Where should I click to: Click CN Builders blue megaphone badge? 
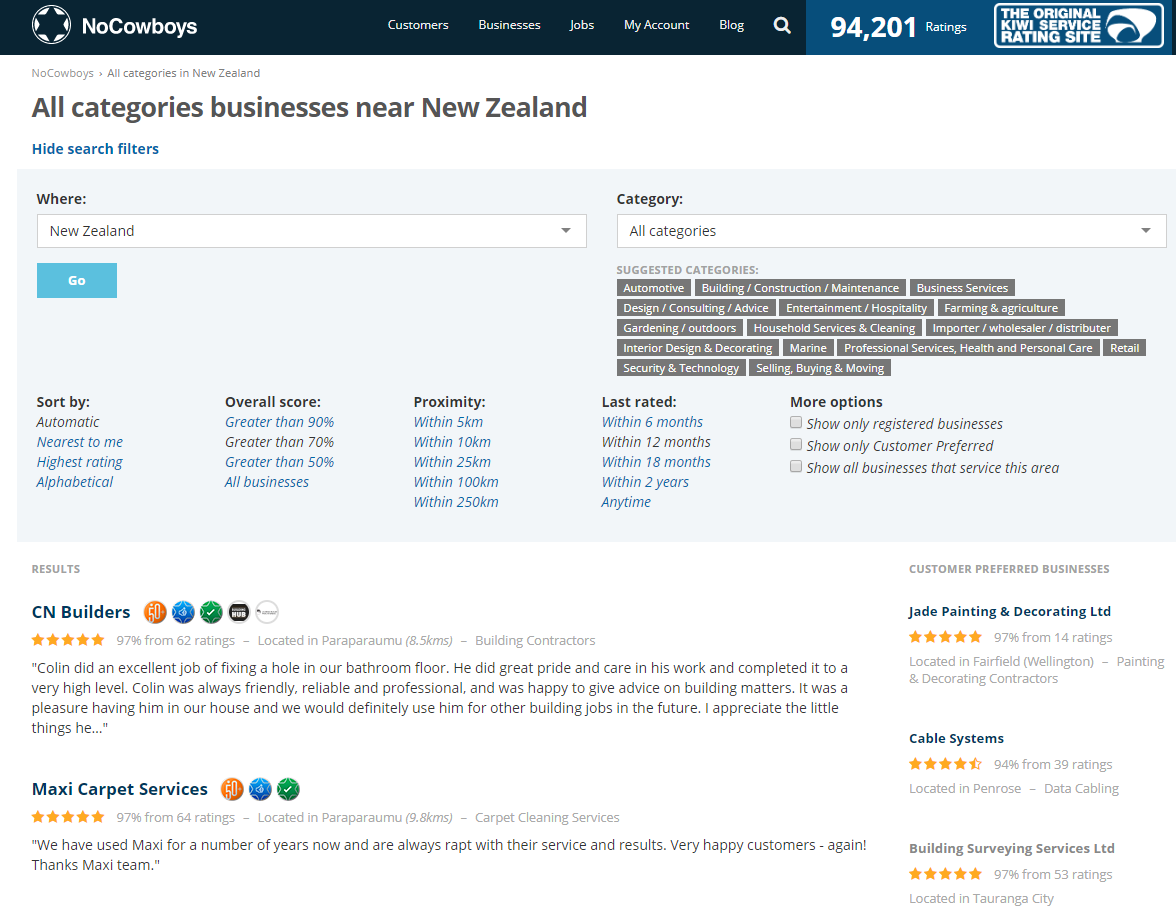coord(183,612)
